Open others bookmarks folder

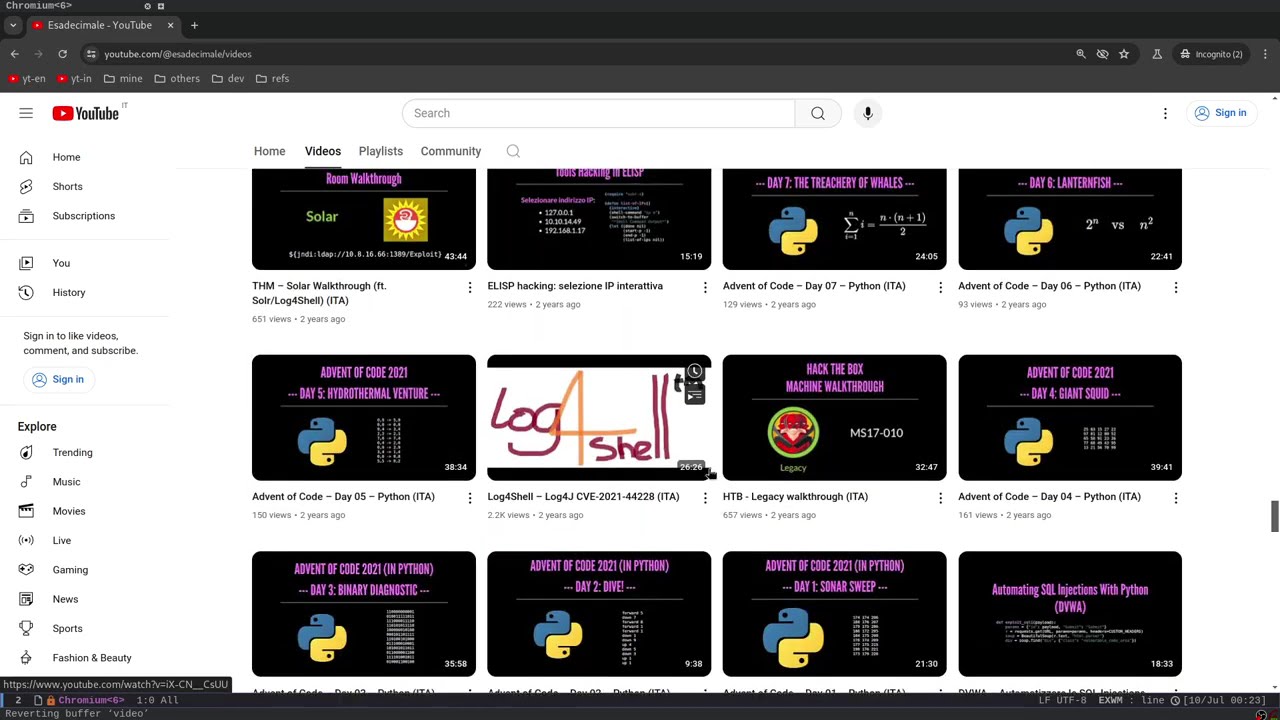[x=177, y=78]
